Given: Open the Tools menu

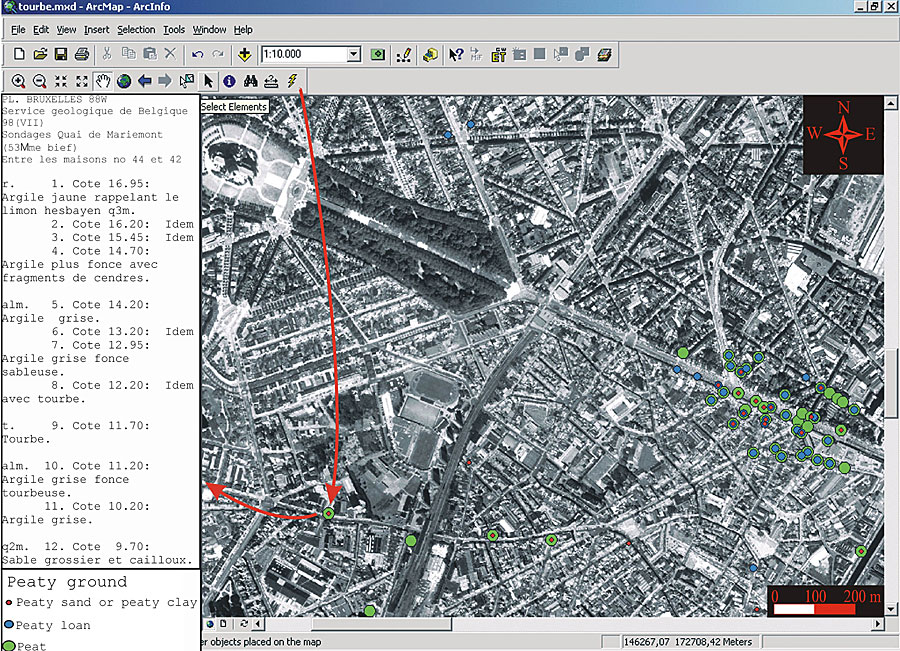Looking at the screenshot, I should pos(174,30).
